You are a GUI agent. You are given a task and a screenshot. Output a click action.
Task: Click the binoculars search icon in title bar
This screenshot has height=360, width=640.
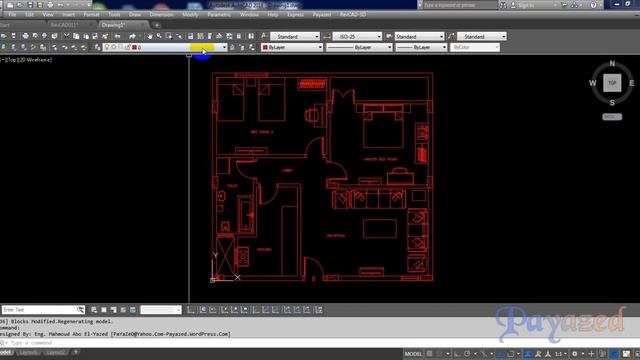[503, 5]
